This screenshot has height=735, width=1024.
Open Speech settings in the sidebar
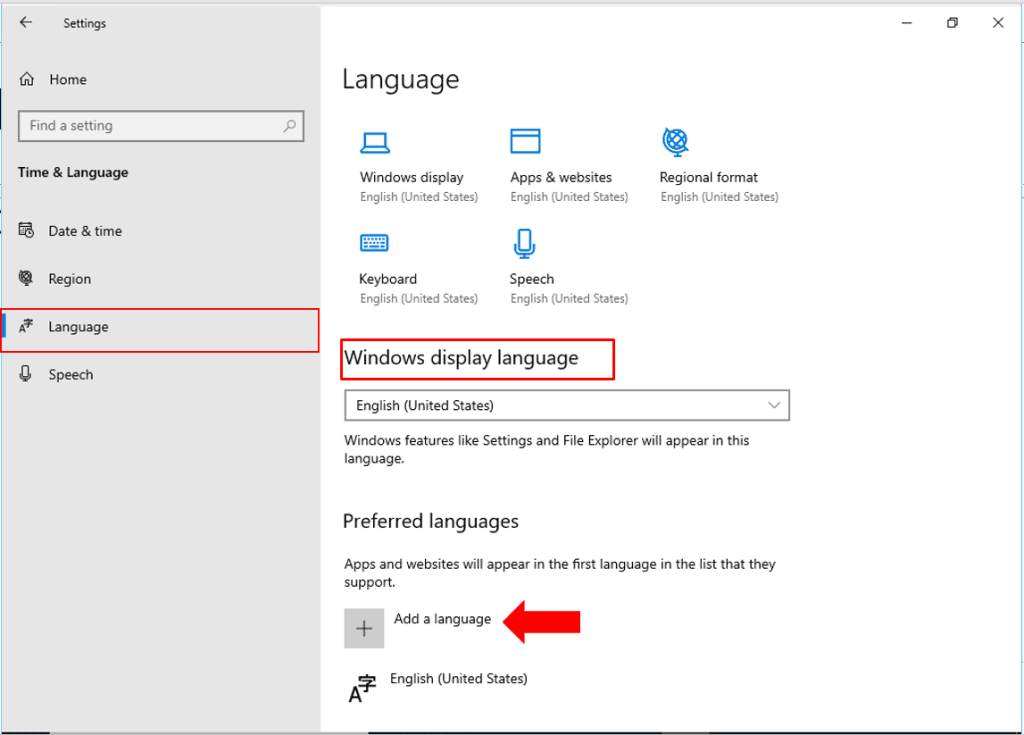point(70,375)
